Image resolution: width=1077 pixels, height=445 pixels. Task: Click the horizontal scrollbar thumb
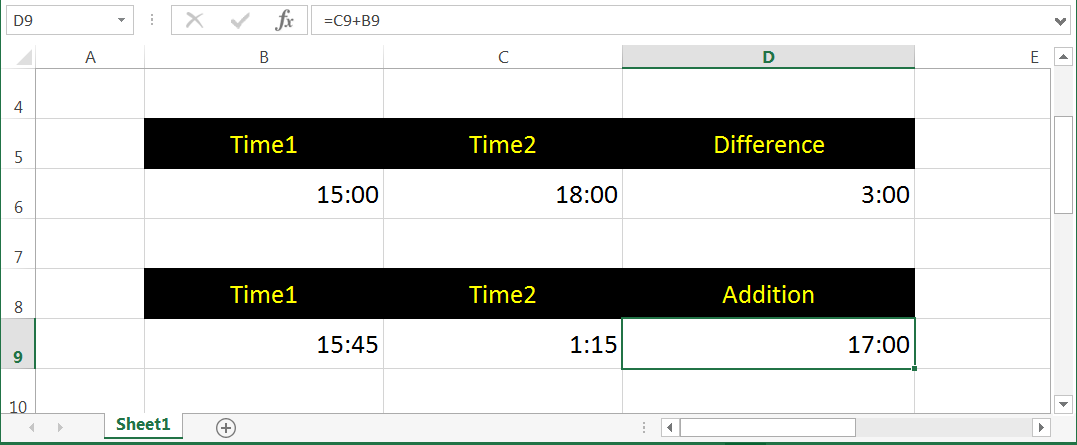(767, 427)
